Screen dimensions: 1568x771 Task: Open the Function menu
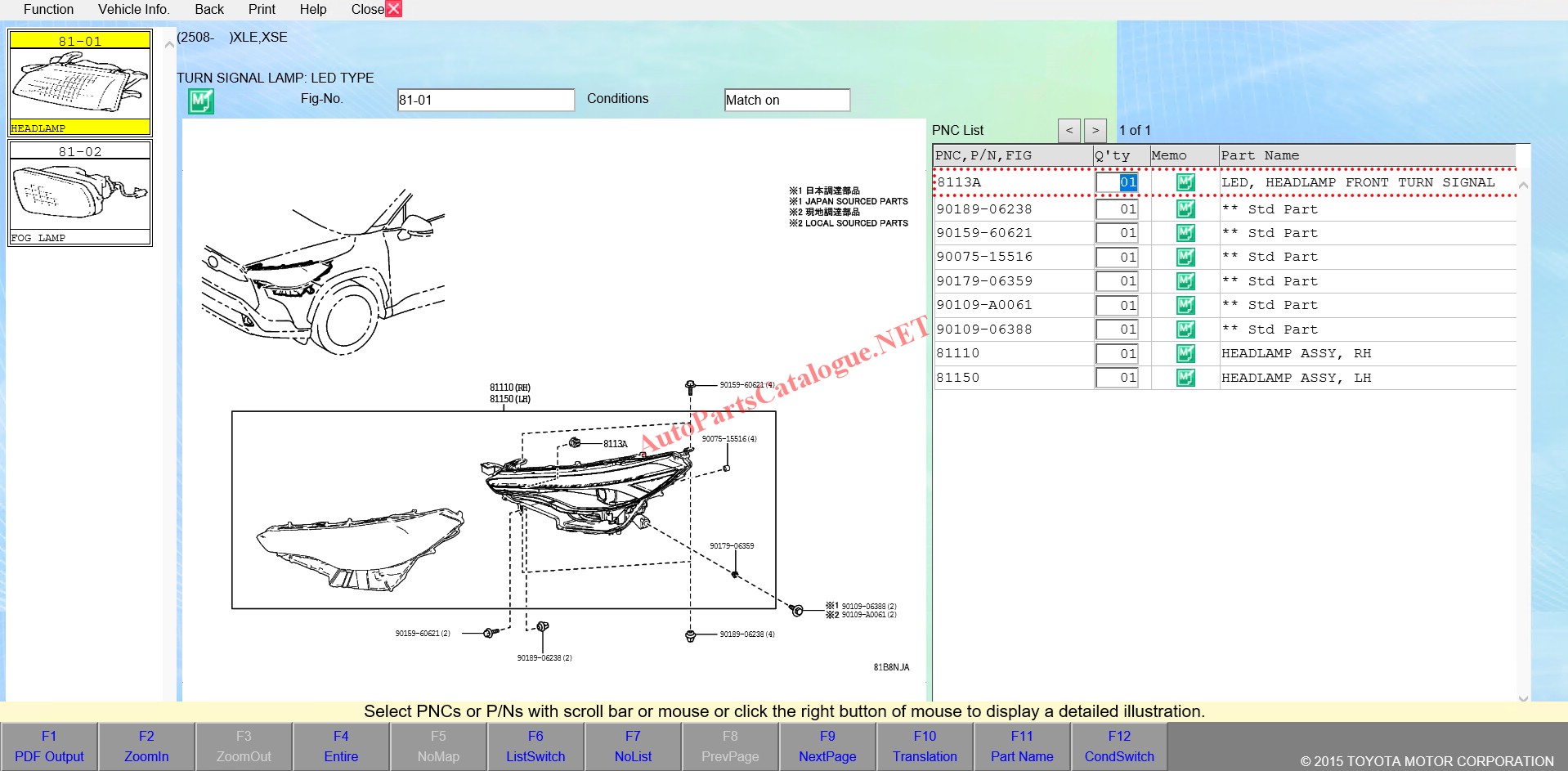pos(48,9)
